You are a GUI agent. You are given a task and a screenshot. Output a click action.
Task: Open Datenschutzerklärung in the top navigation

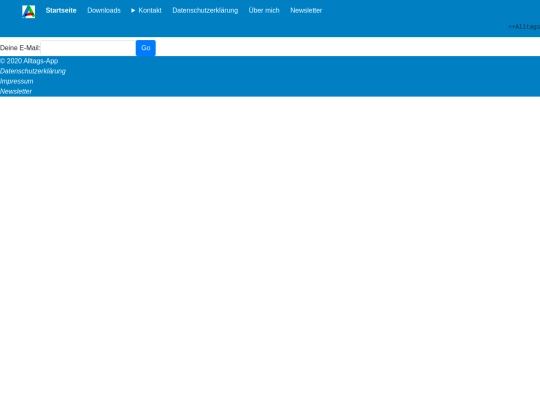205,10
